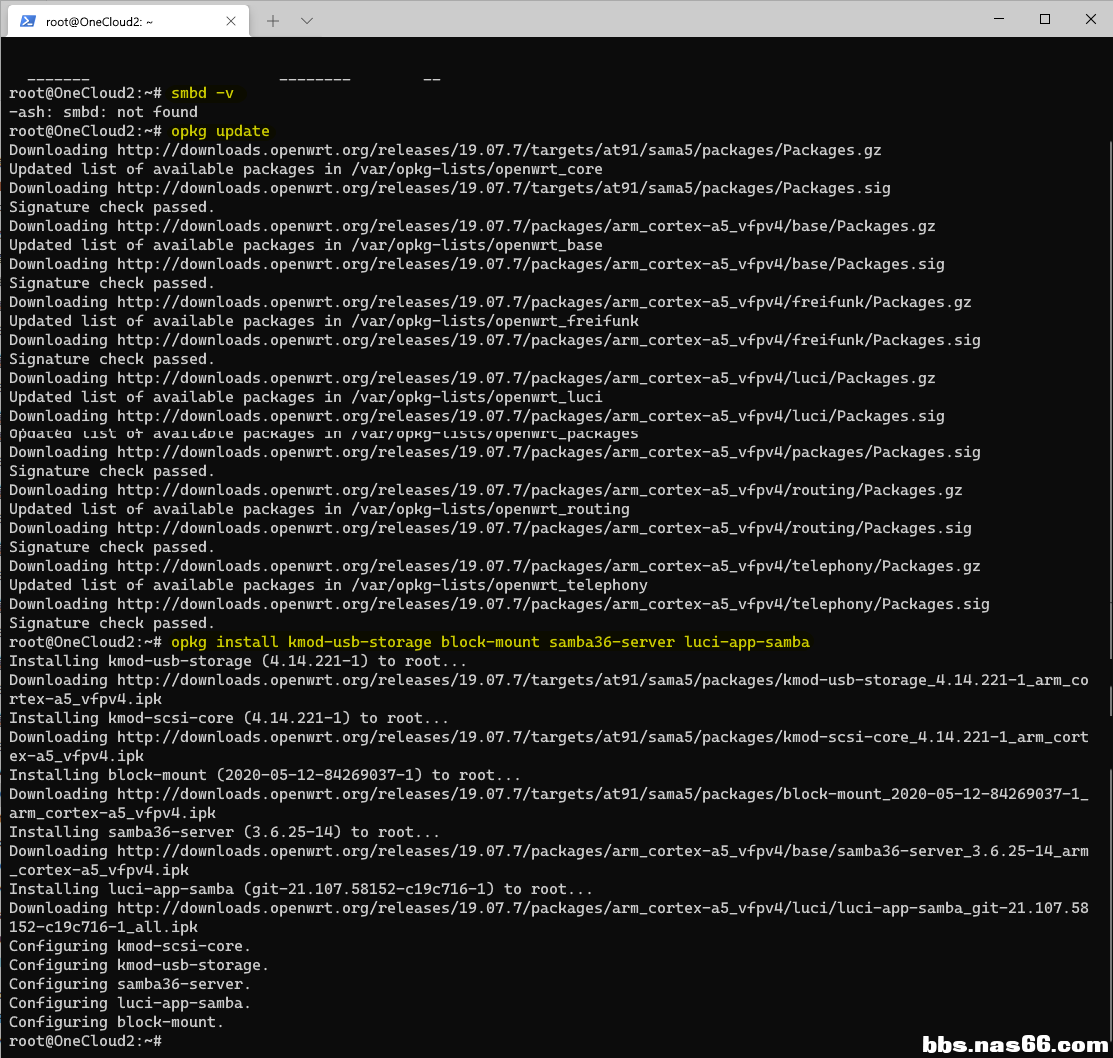Maximize the terminal window
Screen dimensions: 1113x1058
point(1044,19)
